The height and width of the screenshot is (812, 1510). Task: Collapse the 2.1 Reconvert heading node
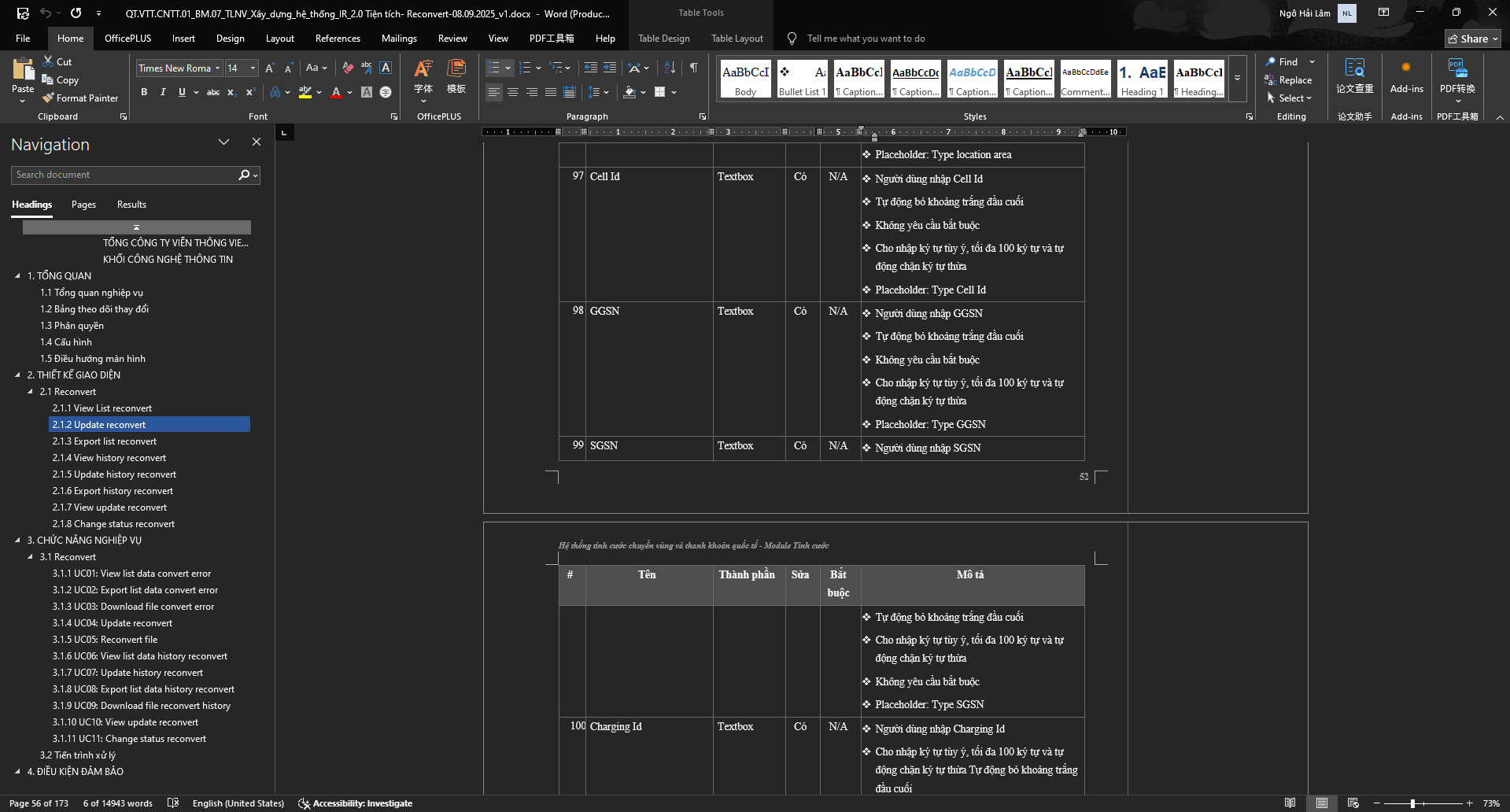click(31, 392)
